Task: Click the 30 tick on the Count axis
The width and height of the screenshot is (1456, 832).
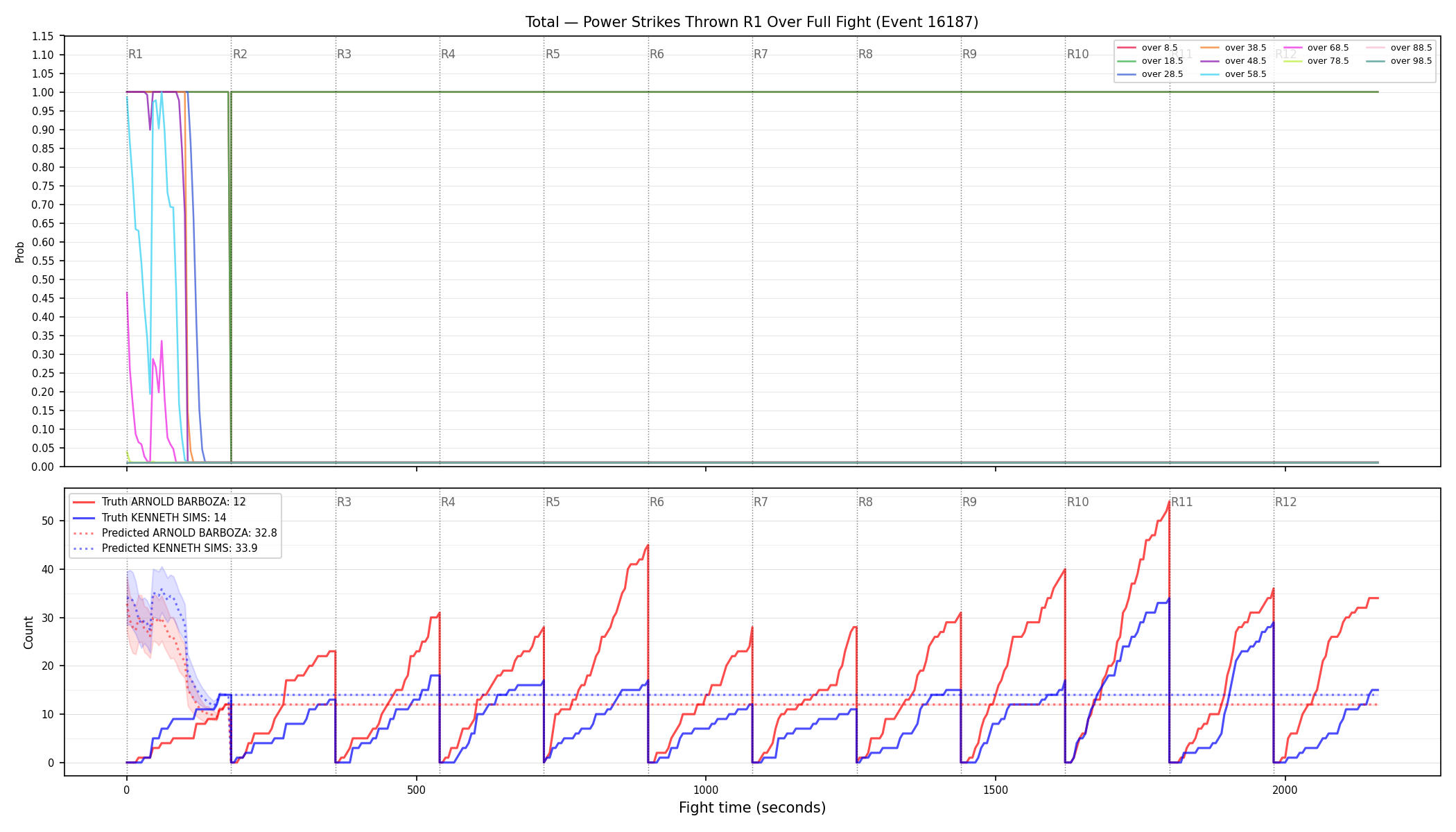Action: pyautogui.click(x=48, y=618)
